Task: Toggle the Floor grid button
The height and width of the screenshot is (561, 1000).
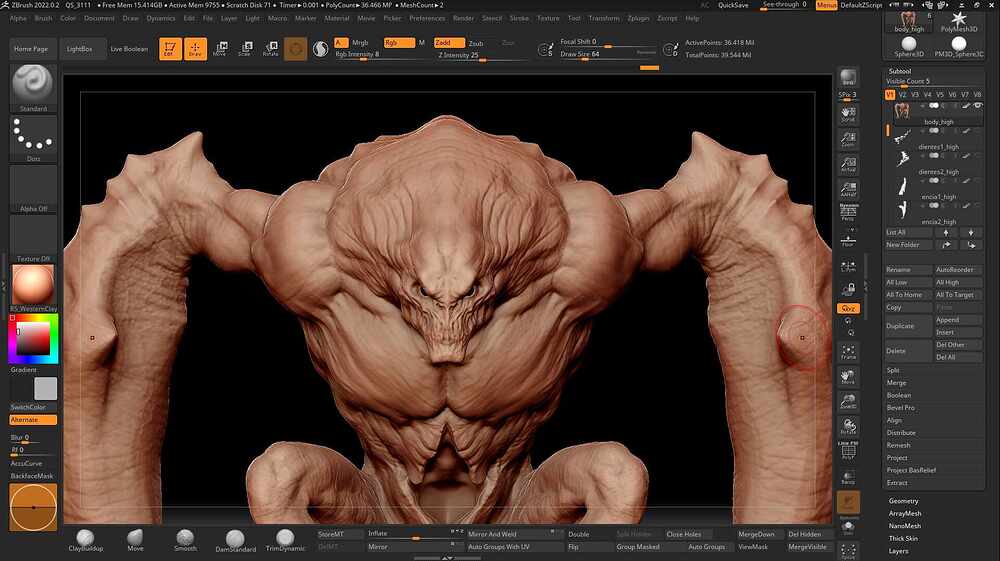Action: pyautogui.click(x=848, y=239)
